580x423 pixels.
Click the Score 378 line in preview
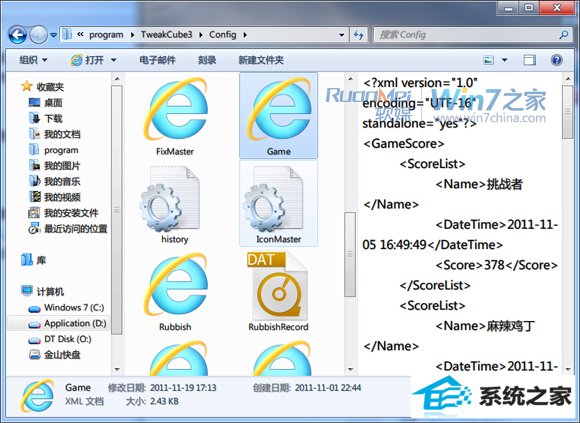tap(496, 265)
